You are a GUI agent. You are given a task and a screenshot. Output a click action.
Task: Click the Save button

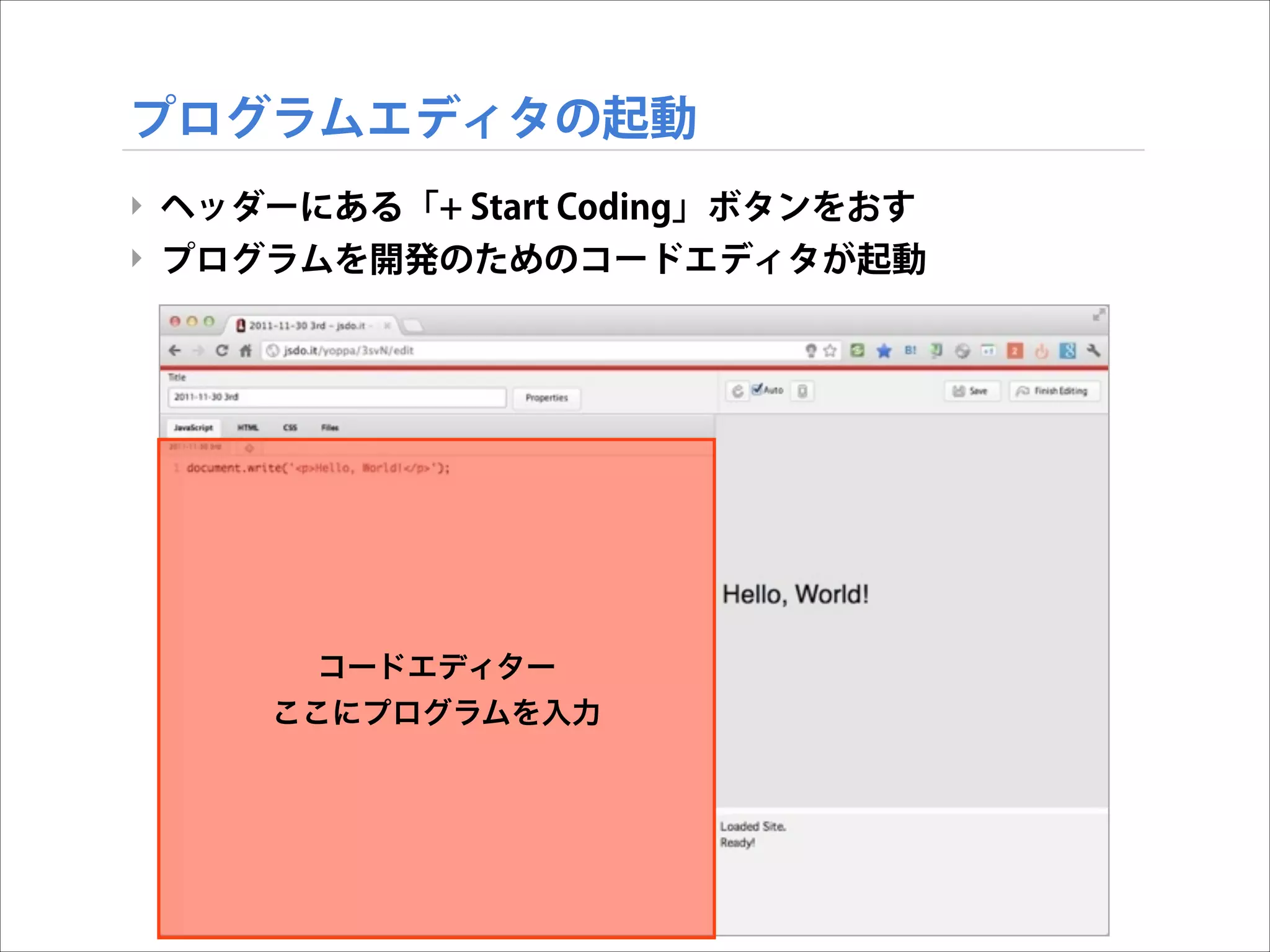click(x=972, y=391)
